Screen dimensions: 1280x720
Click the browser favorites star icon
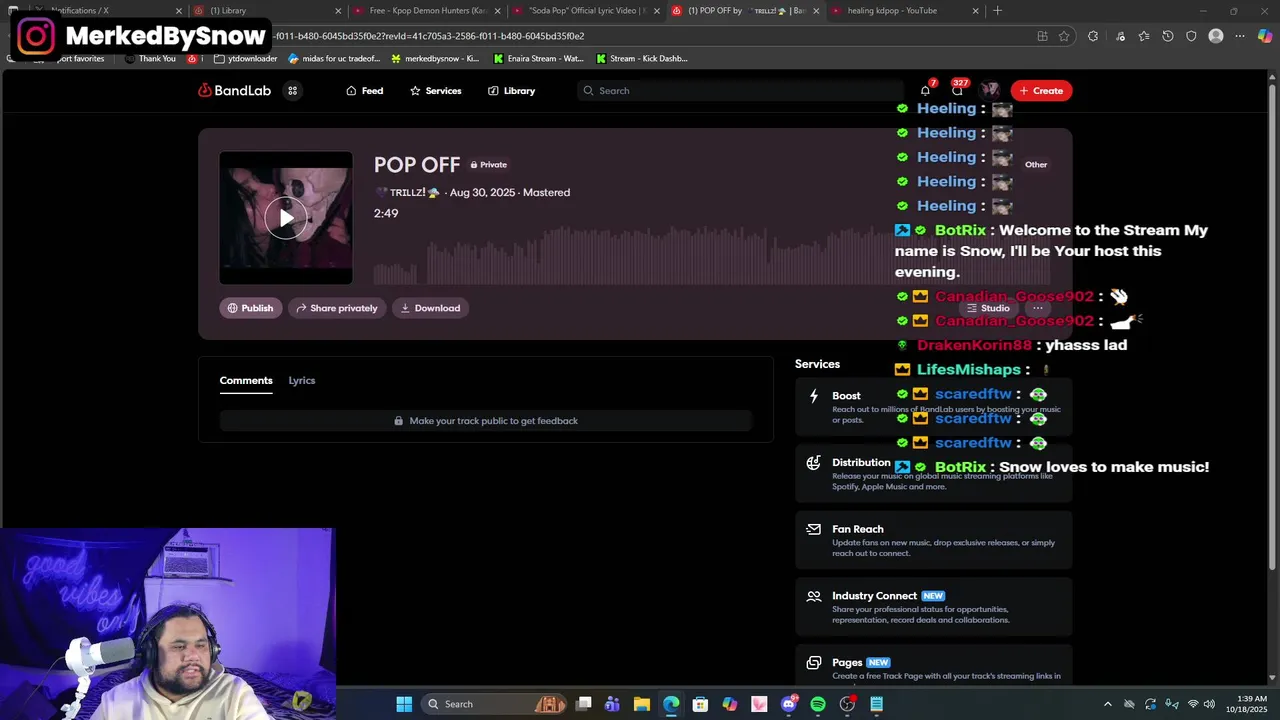pyautogui.click(x=1064, y=36)
